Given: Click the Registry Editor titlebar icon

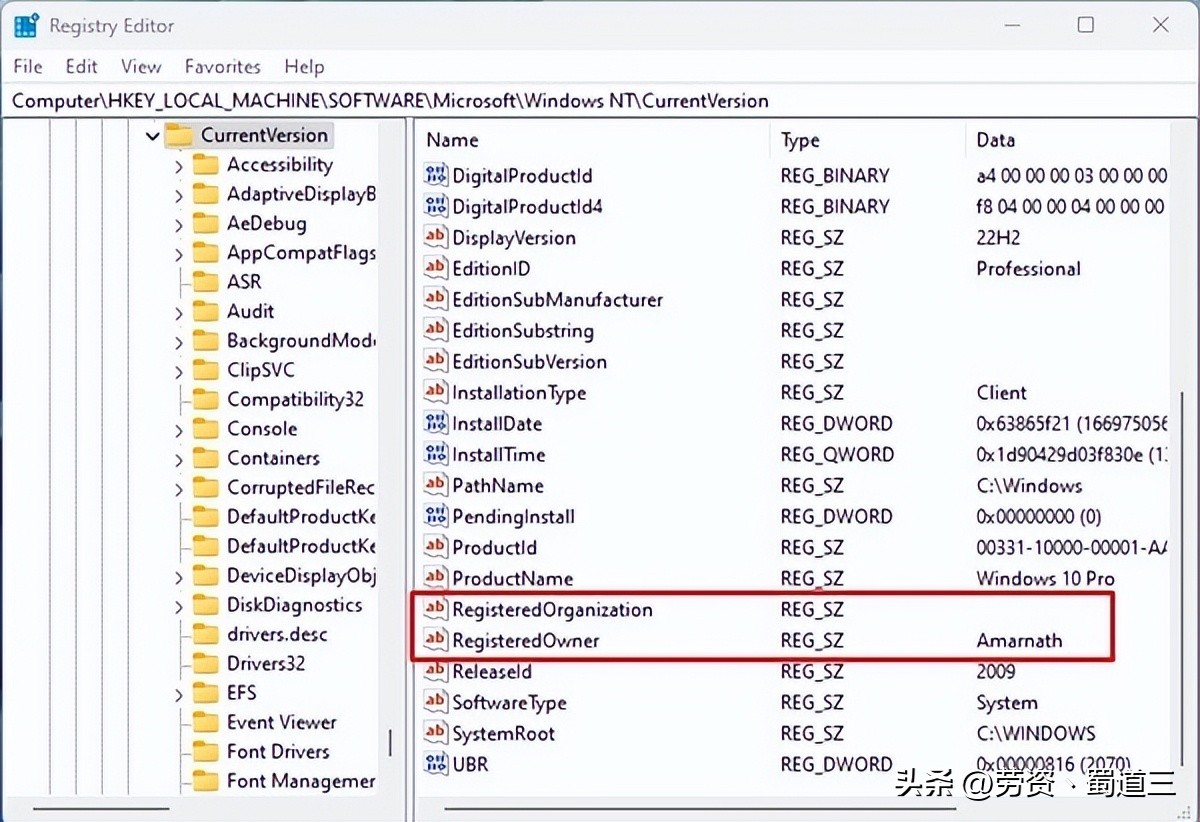Looking at the screenshot, I should pyautogui.click(x=24, y=24).
